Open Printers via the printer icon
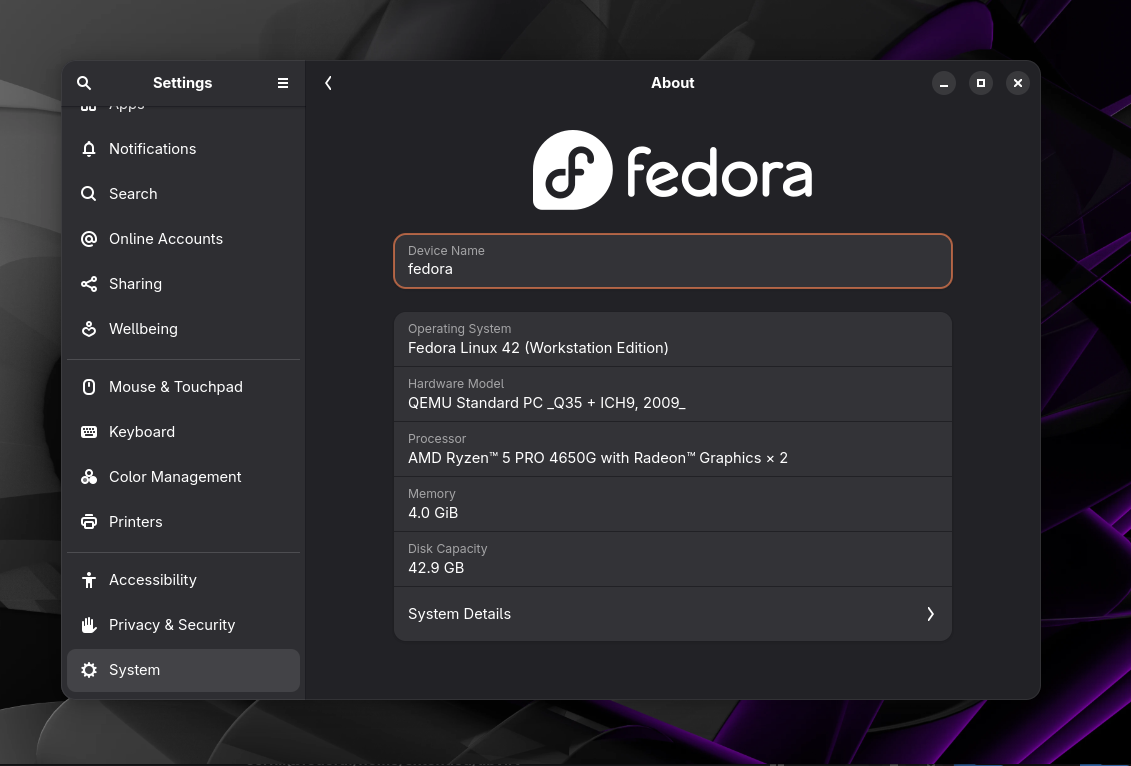The height and width of the screenshot is (766, 1131). pyautogui.click(x=88, y=521)
